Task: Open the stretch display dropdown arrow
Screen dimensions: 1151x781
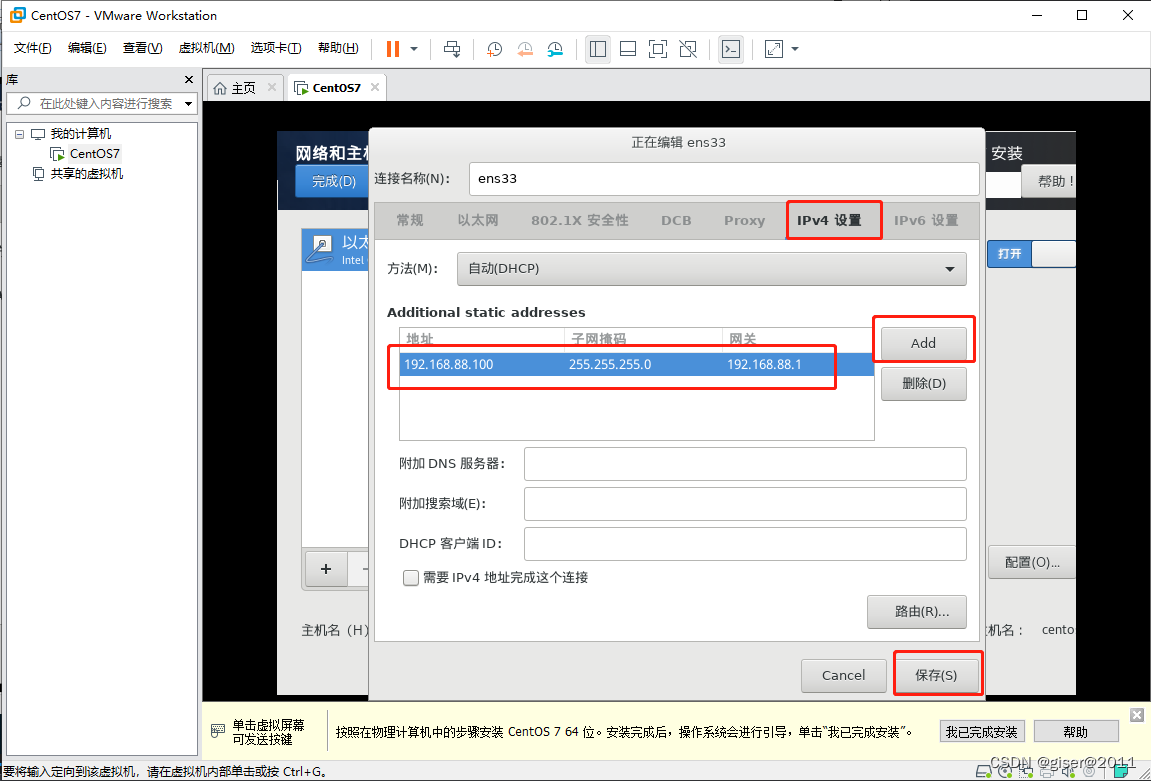Action: (x=794, y=49)
